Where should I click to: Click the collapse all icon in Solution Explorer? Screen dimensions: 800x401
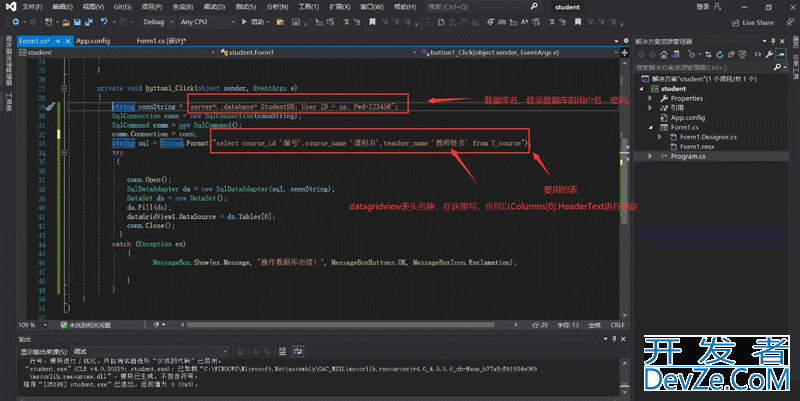731,55
